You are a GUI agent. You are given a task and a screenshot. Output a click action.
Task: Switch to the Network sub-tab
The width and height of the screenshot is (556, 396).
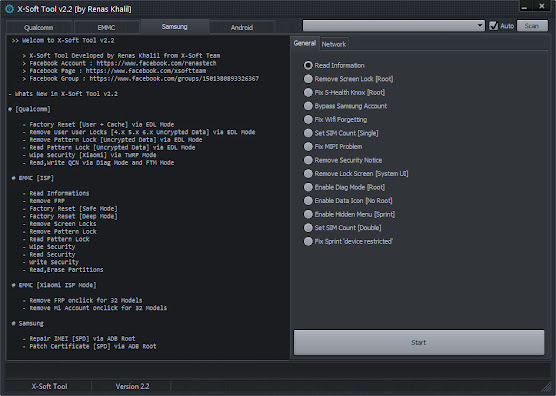(334, 44)
